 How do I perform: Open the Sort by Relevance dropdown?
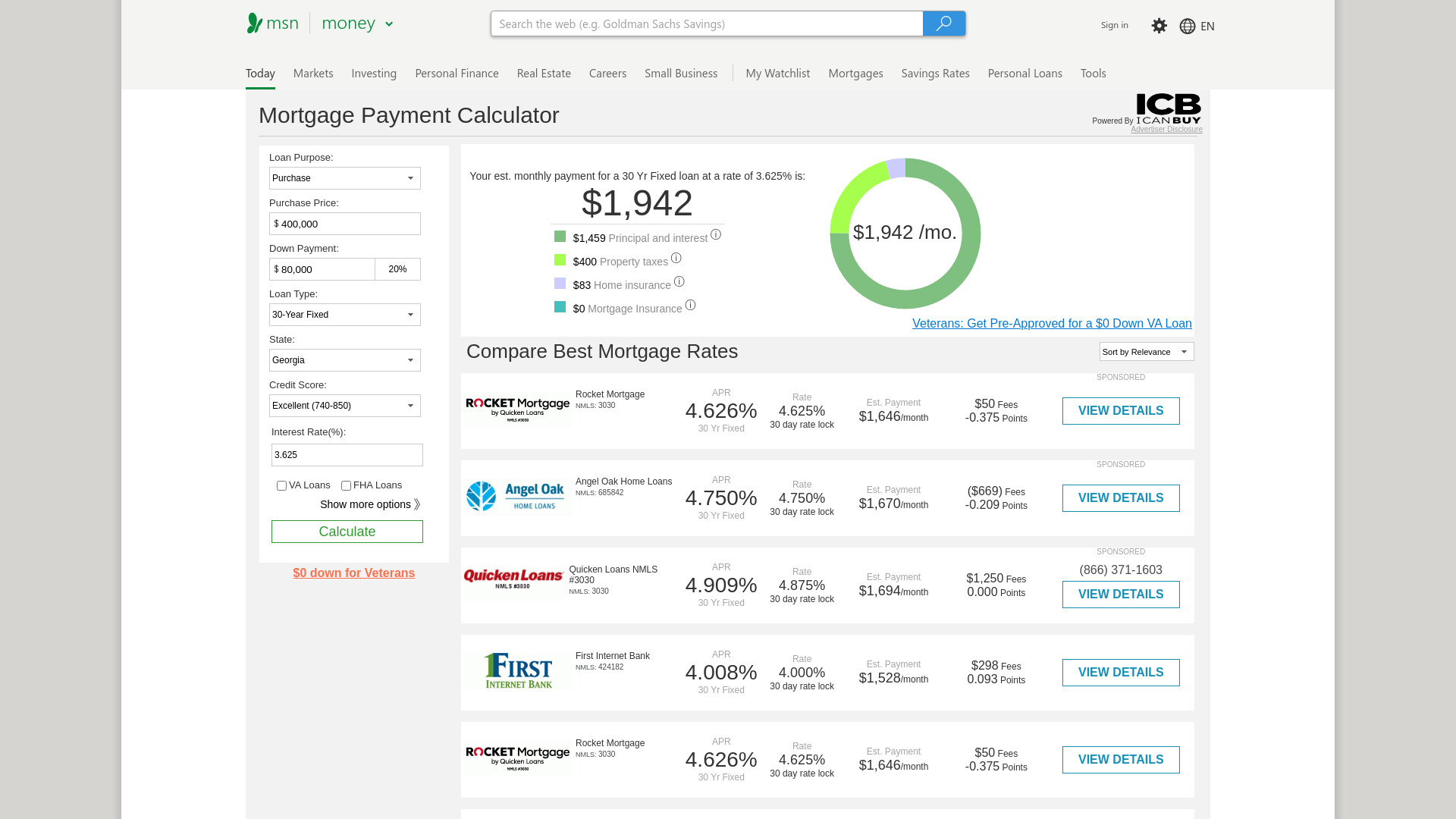pyautogui.click(x=1147, y=352)
